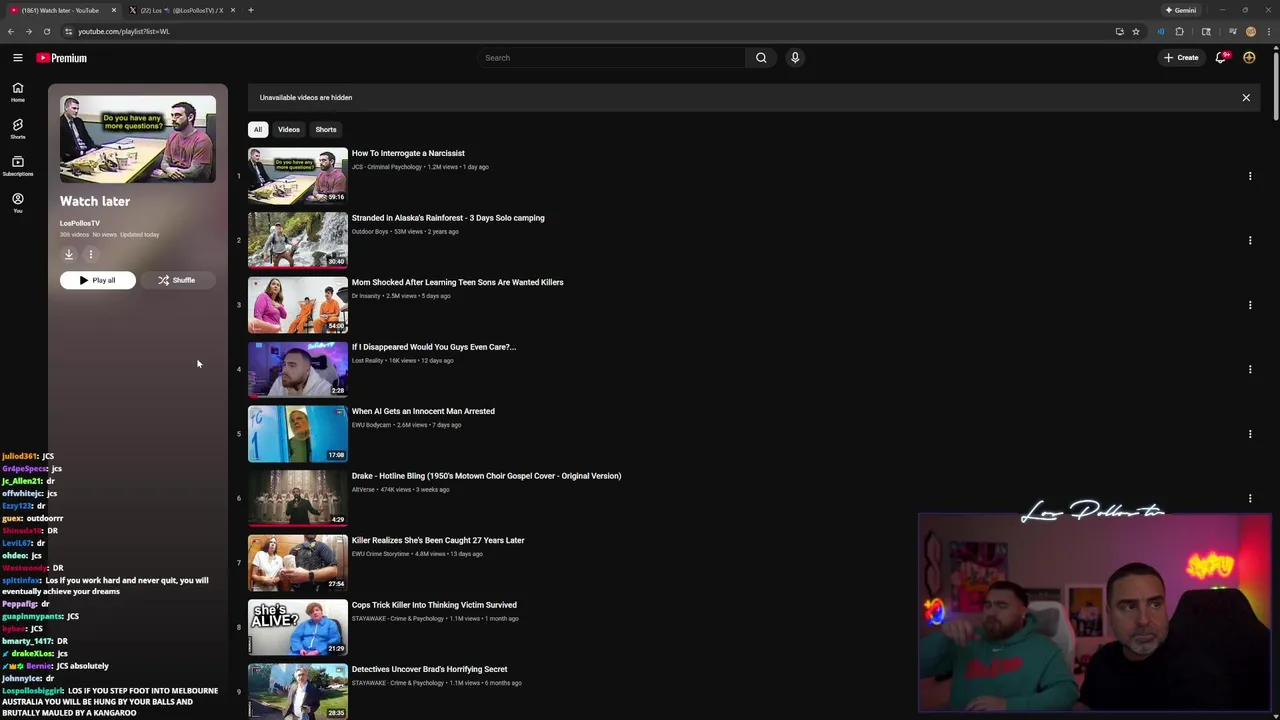
Task: Bookmark this page with the star icon
Action: click(x=1135, y=31)
